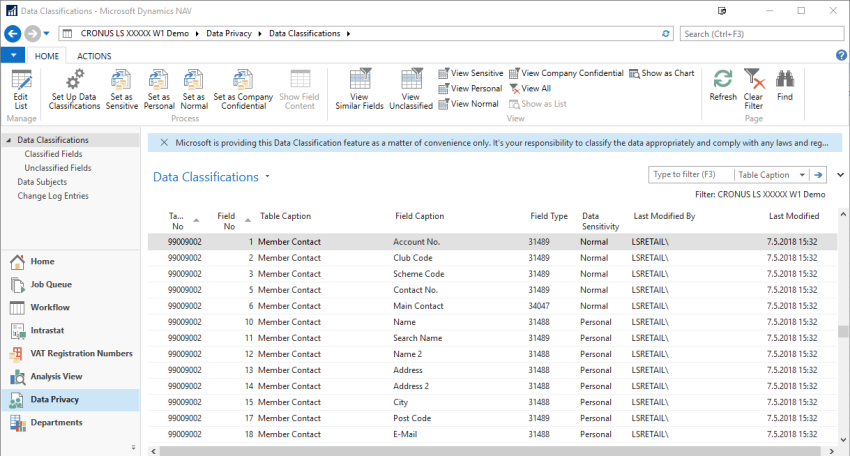Image resolution: width=850 pixels, height=456 pixels.
Task: Click Set as Company Confidential
Action: pyautogui.click(x=243, y=90)
